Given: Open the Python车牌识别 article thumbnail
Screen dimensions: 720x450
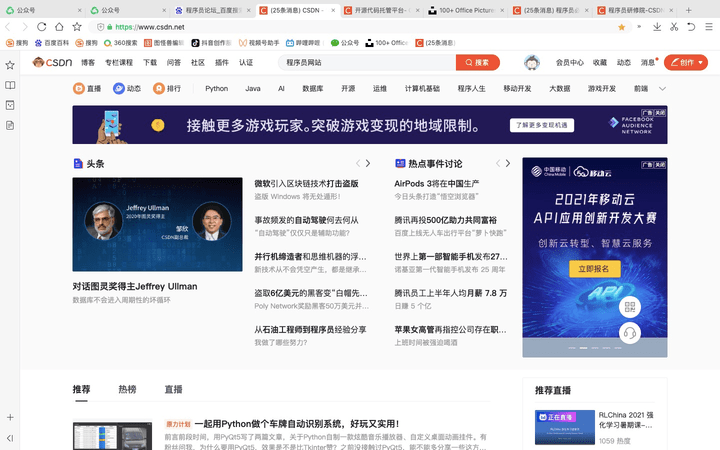Looking at the screenshot, I should (112, 435).
